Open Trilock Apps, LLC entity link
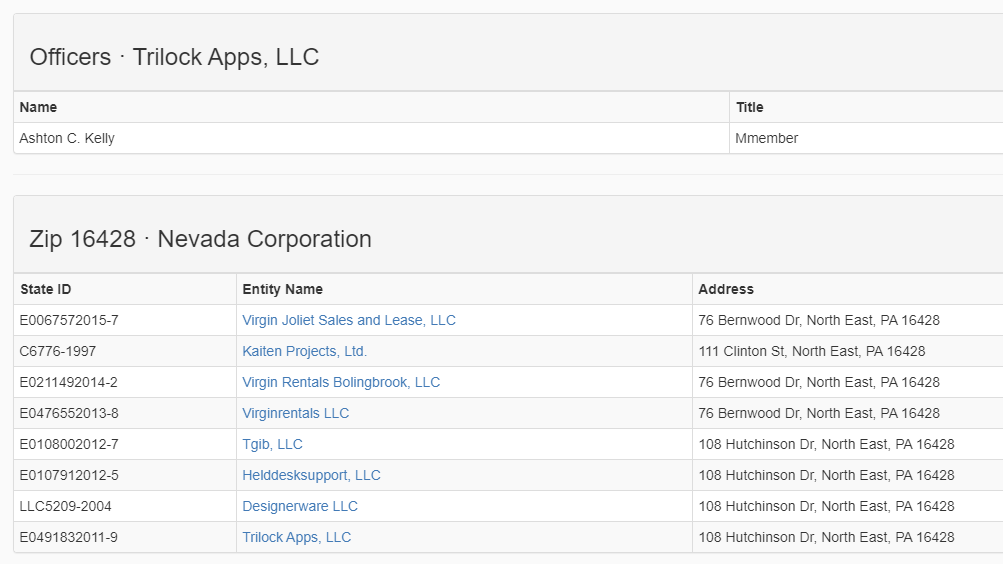 [x=297, y=537]
